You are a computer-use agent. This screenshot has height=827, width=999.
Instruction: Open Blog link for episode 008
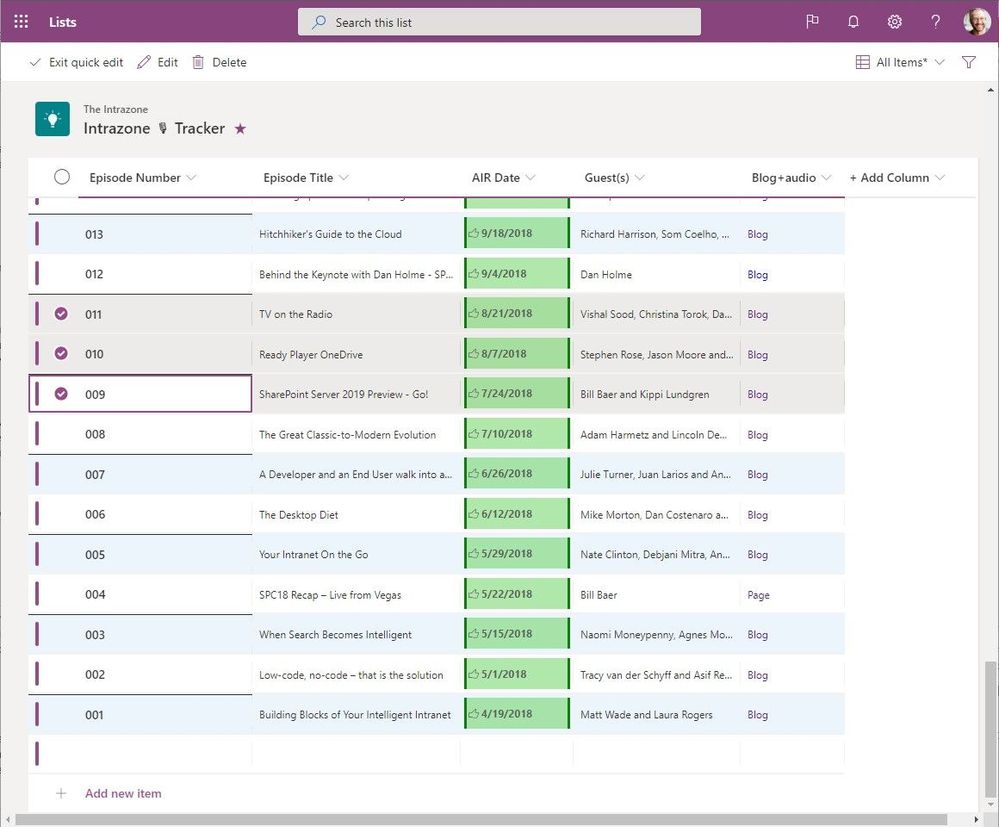(x=758, y=435)
